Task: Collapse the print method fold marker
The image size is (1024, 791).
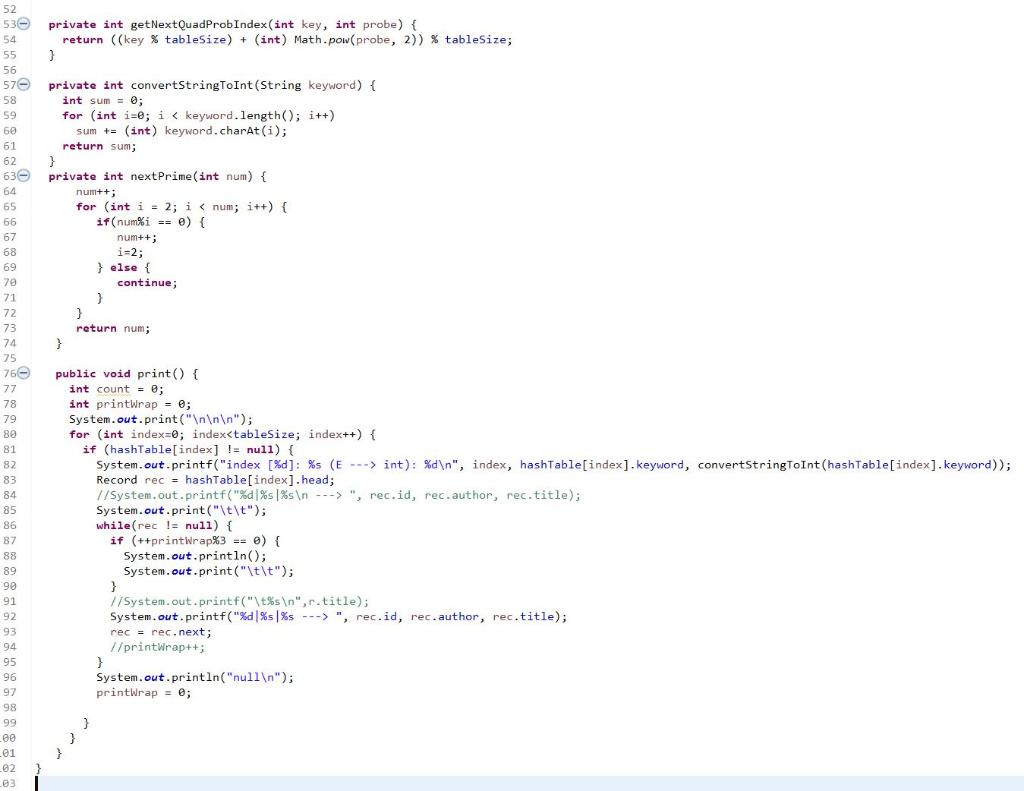Action: tap(25, 374)
